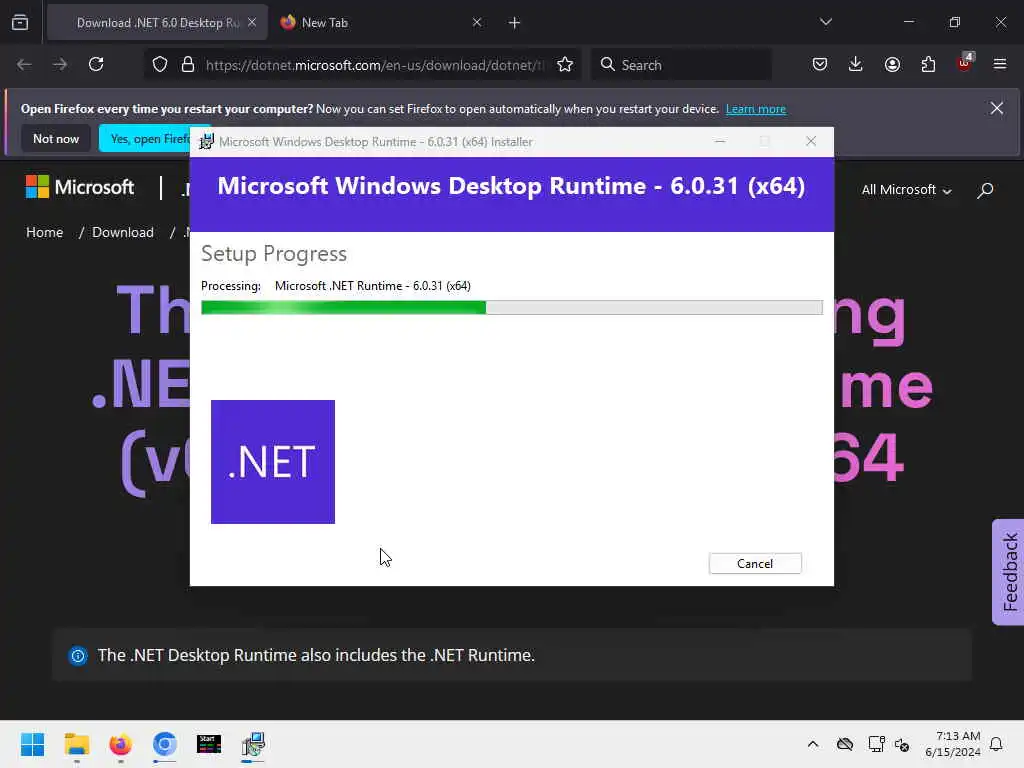The height and width of the screenshot is (768, 1024).
Task: Go to Home breadcrumb link
Action: click(x=44, y=232)
